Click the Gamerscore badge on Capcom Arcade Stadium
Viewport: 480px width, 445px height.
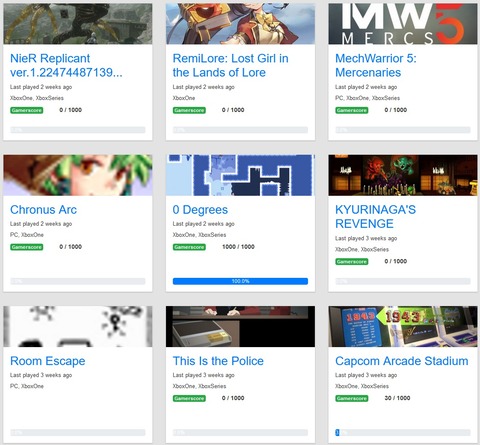point(352,398)
